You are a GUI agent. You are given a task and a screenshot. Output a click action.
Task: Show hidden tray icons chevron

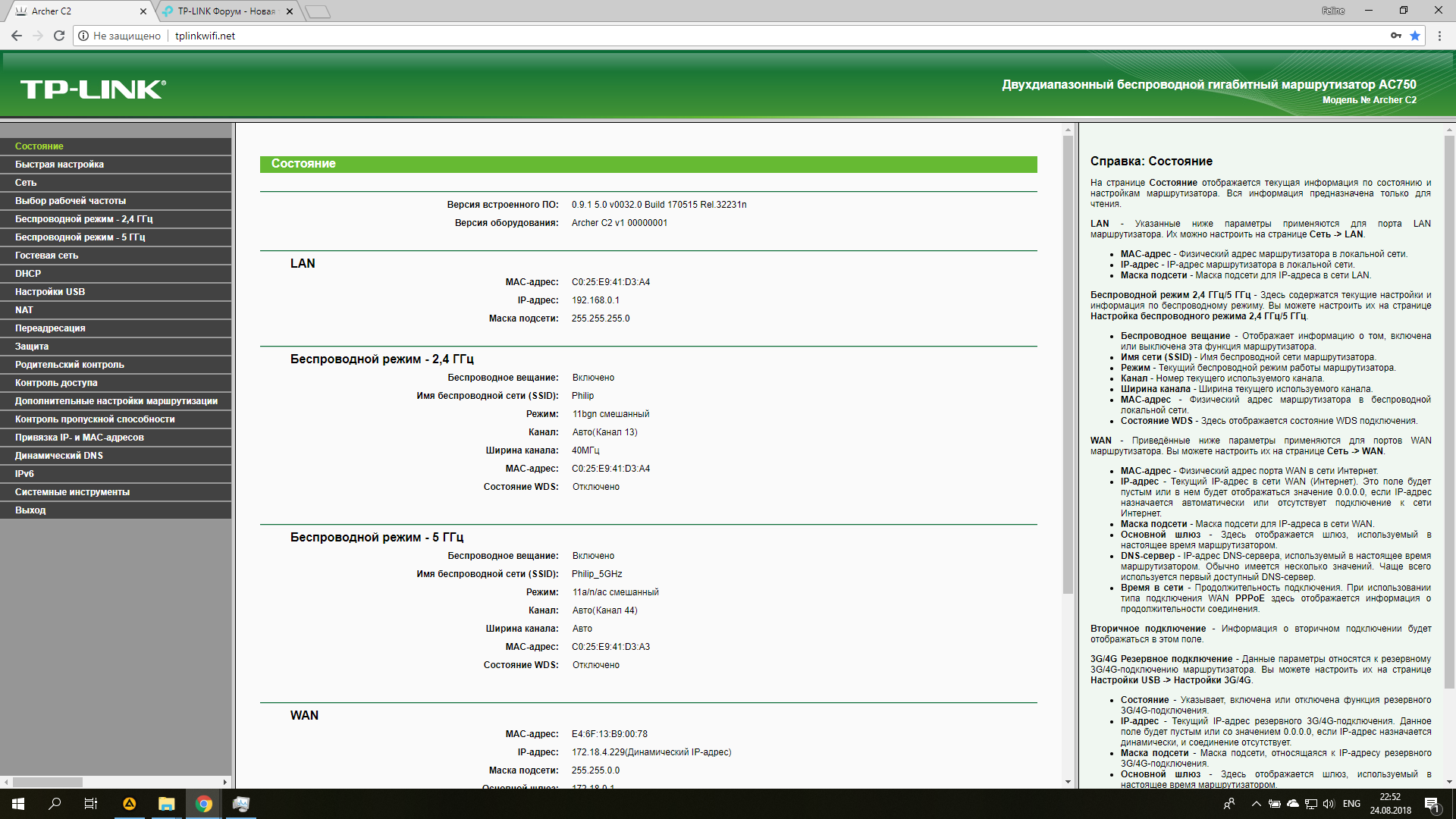pyautogui.click(x=1257, y=804)
